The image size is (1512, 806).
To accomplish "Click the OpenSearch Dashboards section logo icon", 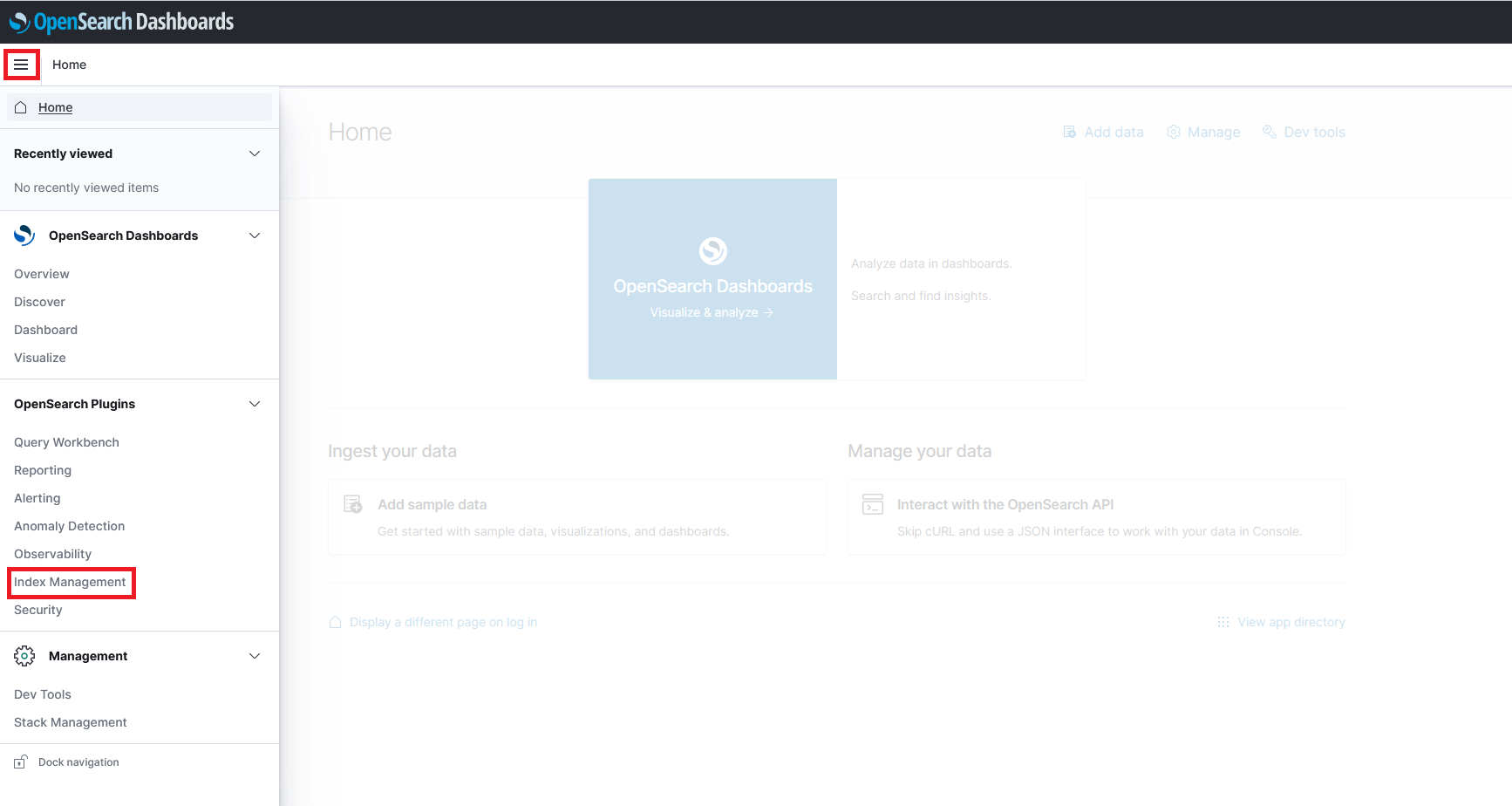I will pyautogui.click(x=24, y=236).
